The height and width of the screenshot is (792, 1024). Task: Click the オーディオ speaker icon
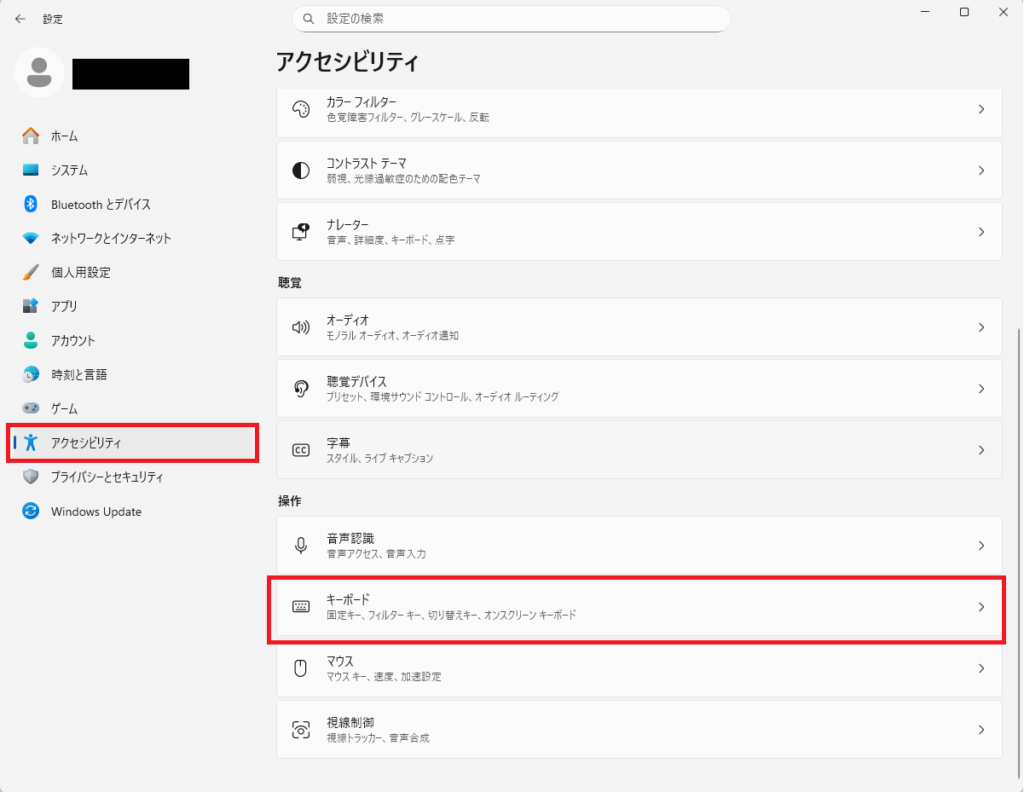[x=301, y=327]
